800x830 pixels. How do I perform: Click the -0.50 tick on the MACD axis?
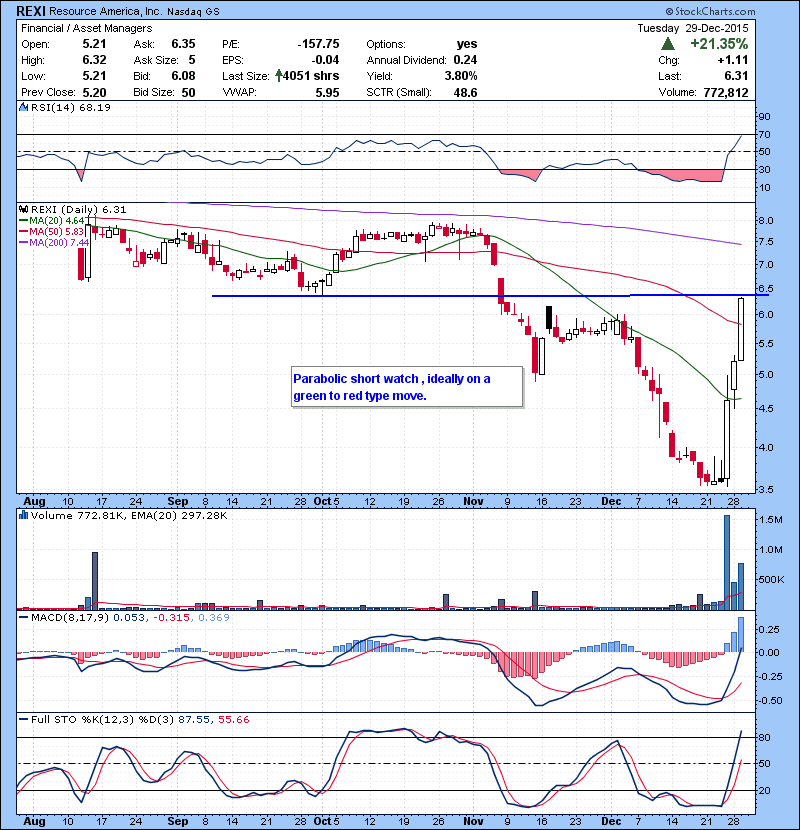pyautogui.click(x=768, y=700)
